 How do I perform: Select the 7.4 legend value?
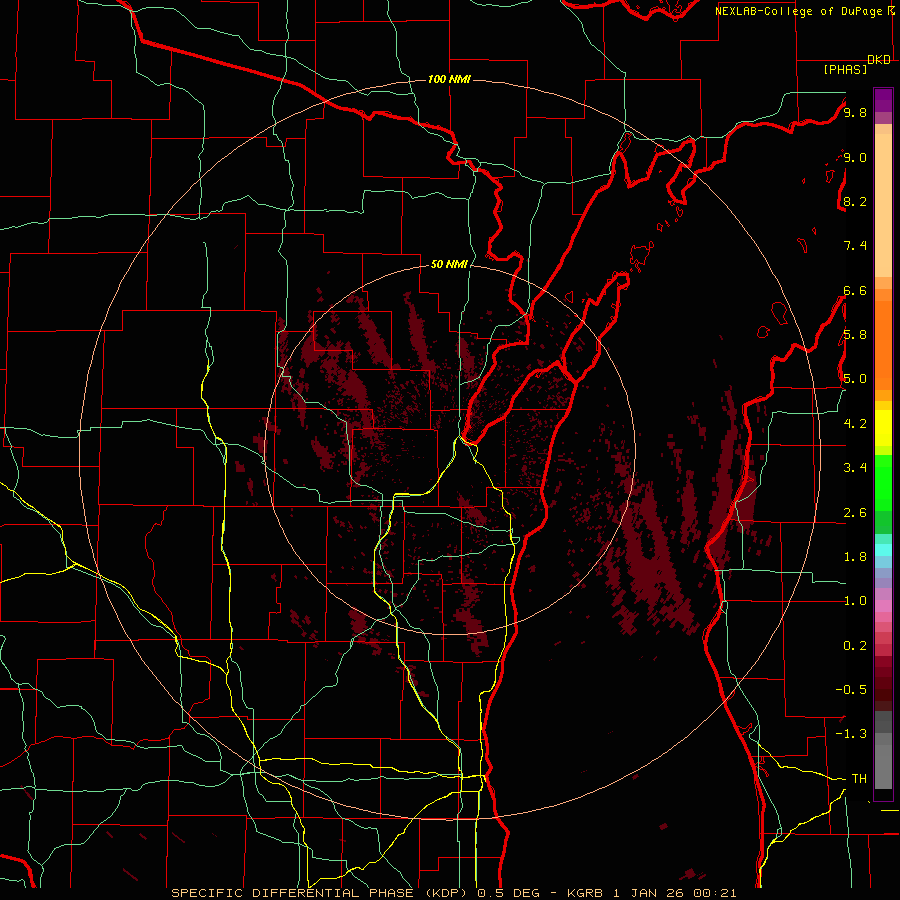click(855, 246)
